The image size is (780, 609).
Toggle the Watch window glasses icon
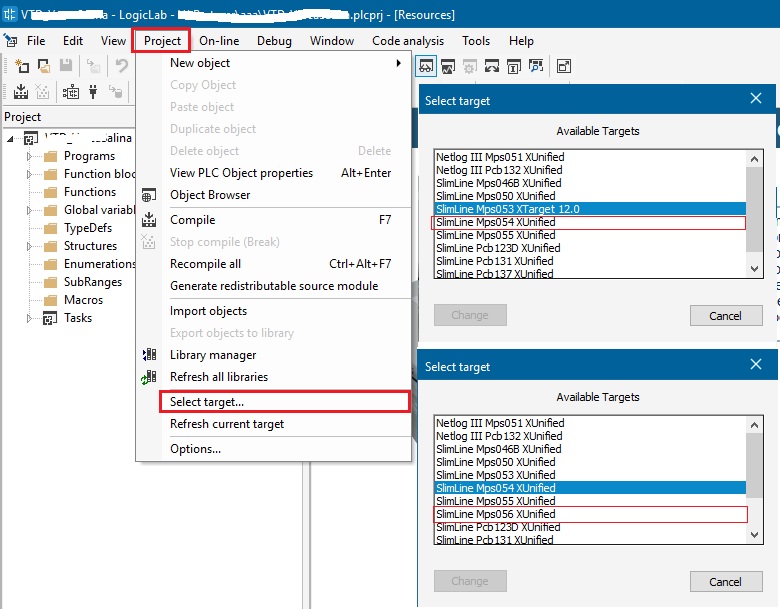pyautogui.click(x=426, y=66)
